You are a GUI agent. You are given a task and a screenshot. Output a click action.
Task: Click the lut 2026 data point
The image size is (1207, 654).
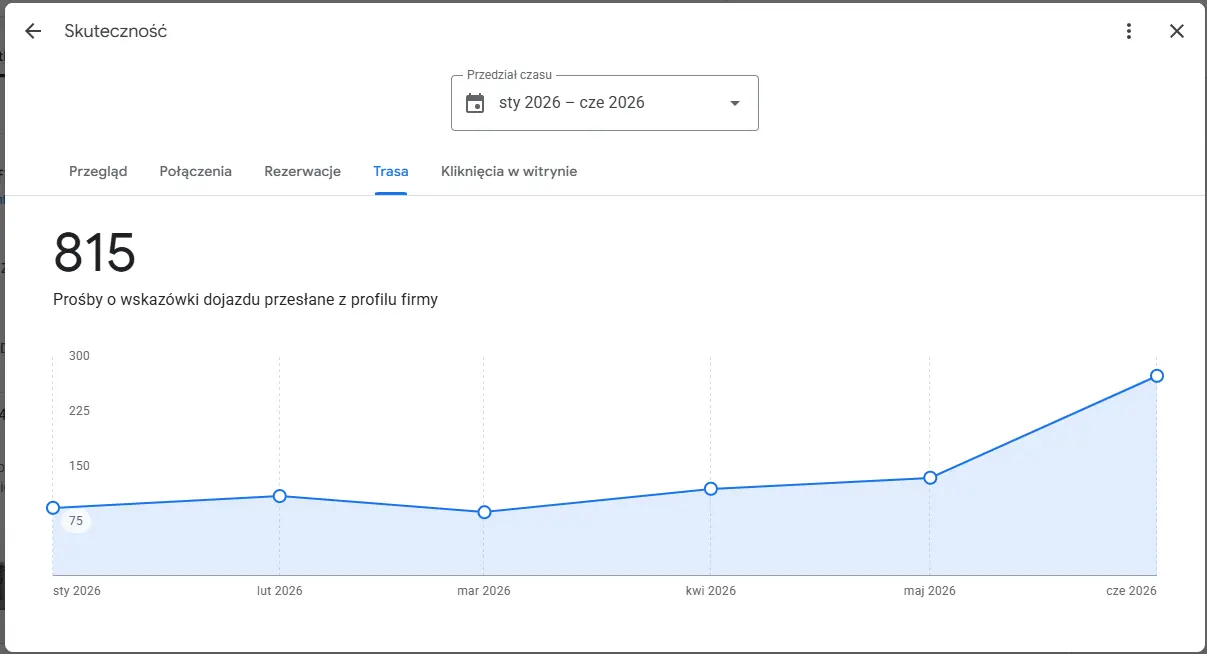280,496
